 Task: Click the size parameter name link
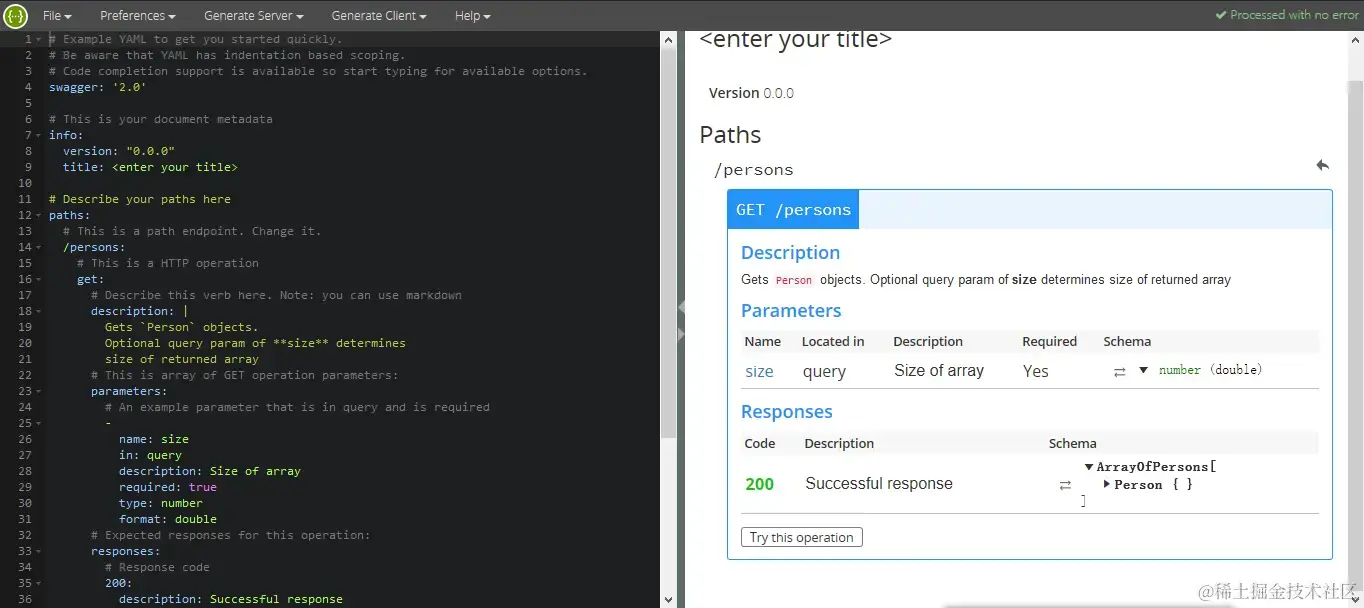(x=759, y=371)
